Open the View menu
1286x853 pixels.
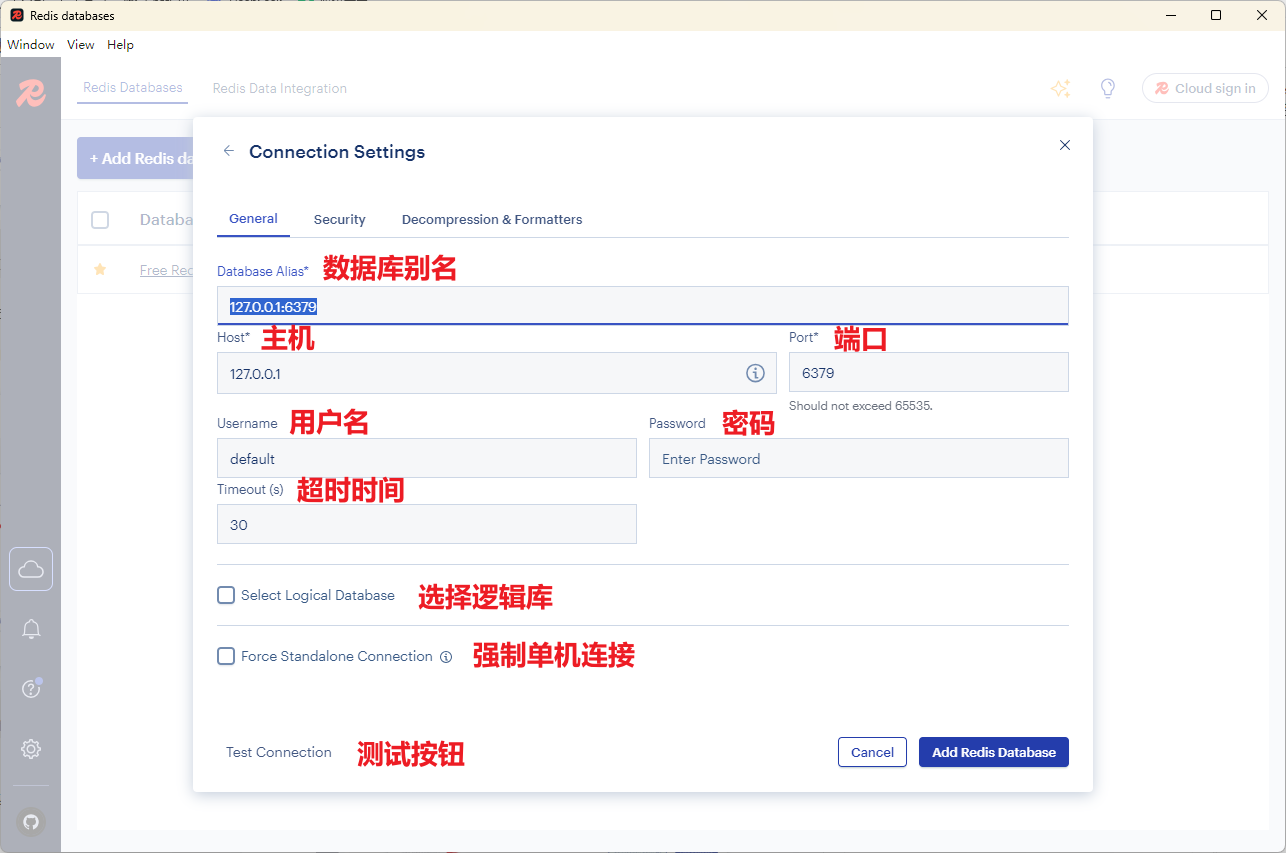(81, 45)
